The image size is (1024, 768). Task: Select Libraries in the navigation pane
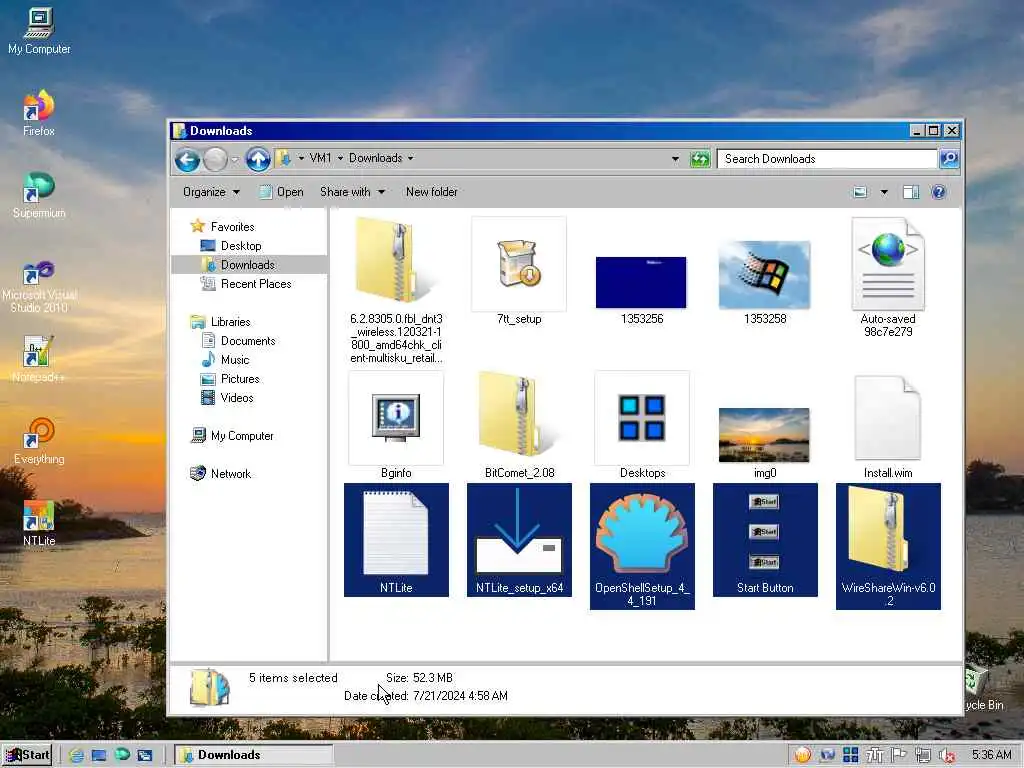click(x=221, y=321)
